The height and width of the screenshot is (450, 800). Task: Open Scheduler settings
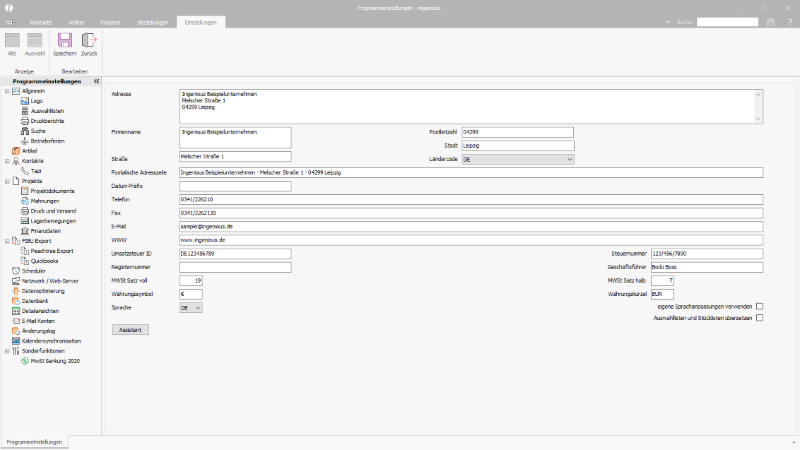[34, 271]
